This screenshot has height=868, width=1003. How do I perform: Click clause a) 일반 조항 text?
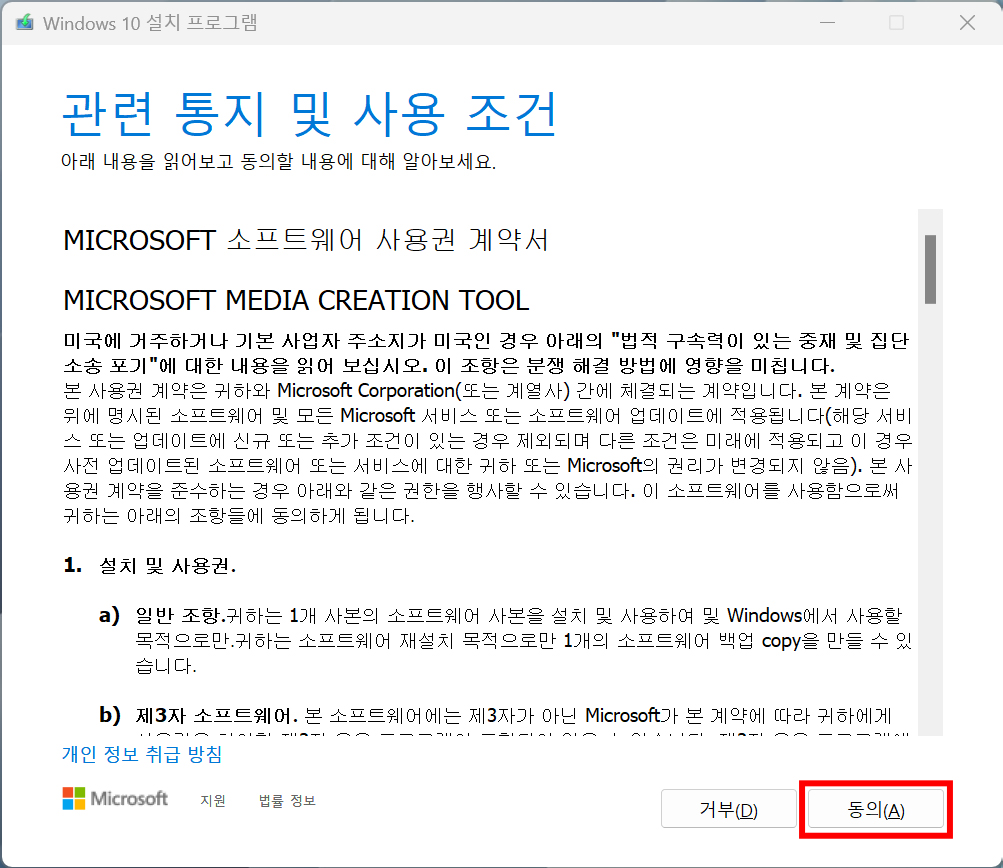click(505, 640)
